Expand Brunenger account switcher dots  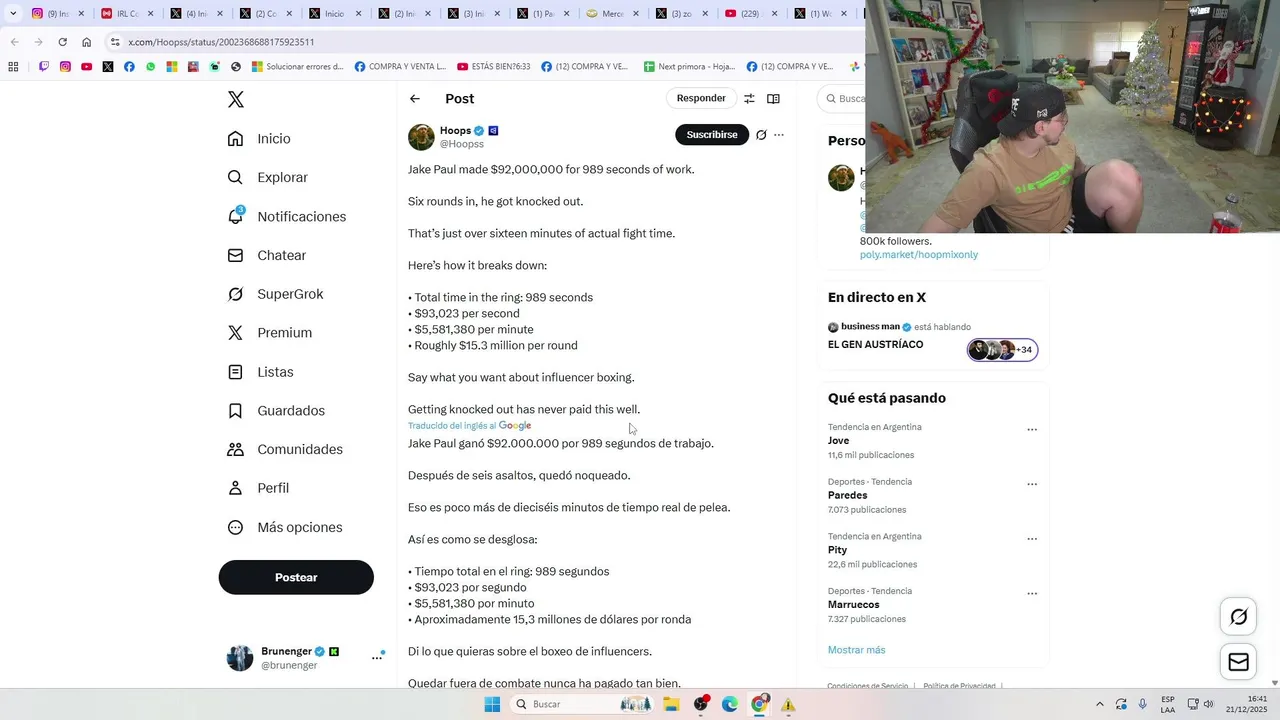coord(378,657)
